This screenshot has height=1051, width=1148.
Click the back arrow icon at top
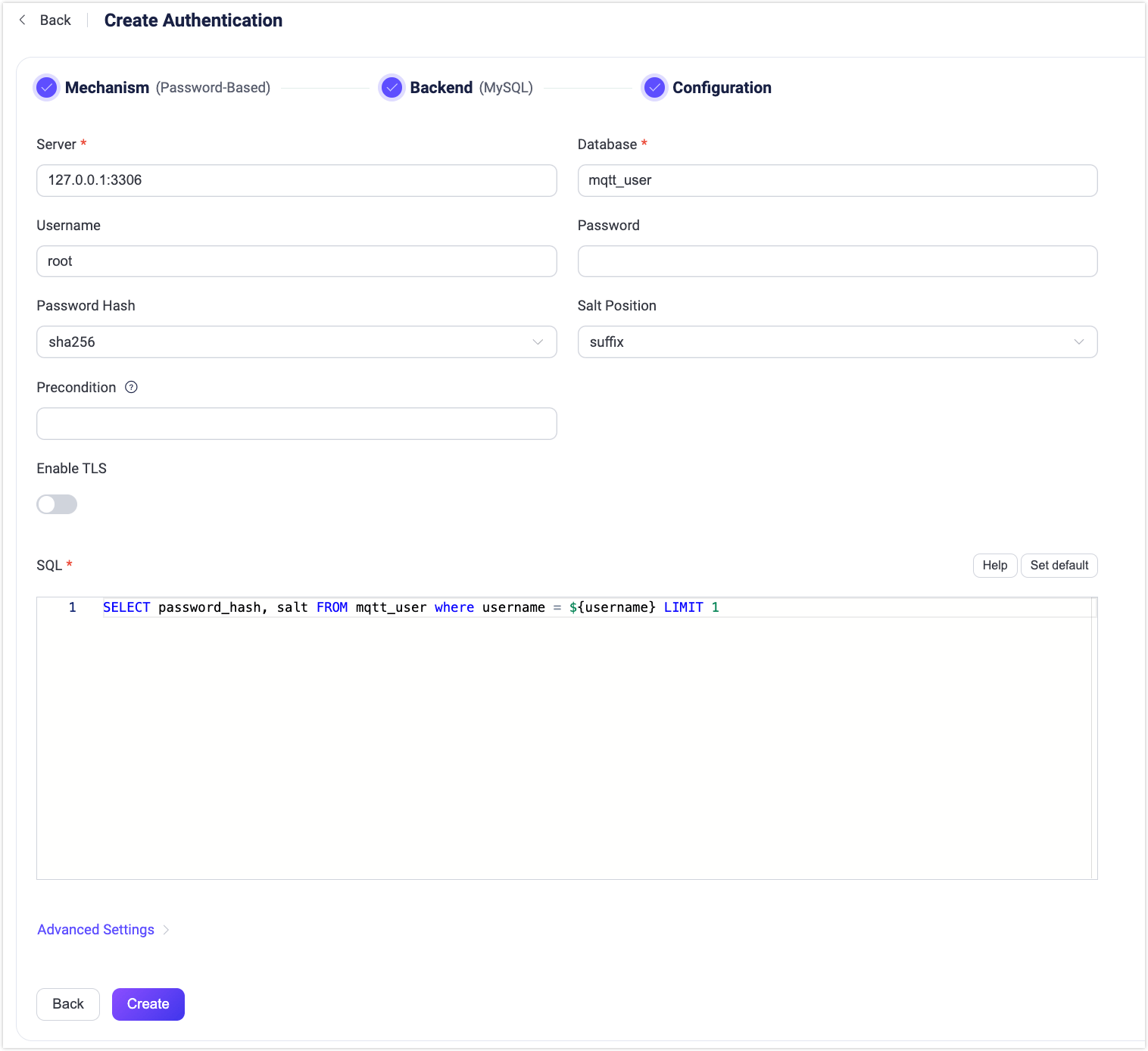coord(23,20)
